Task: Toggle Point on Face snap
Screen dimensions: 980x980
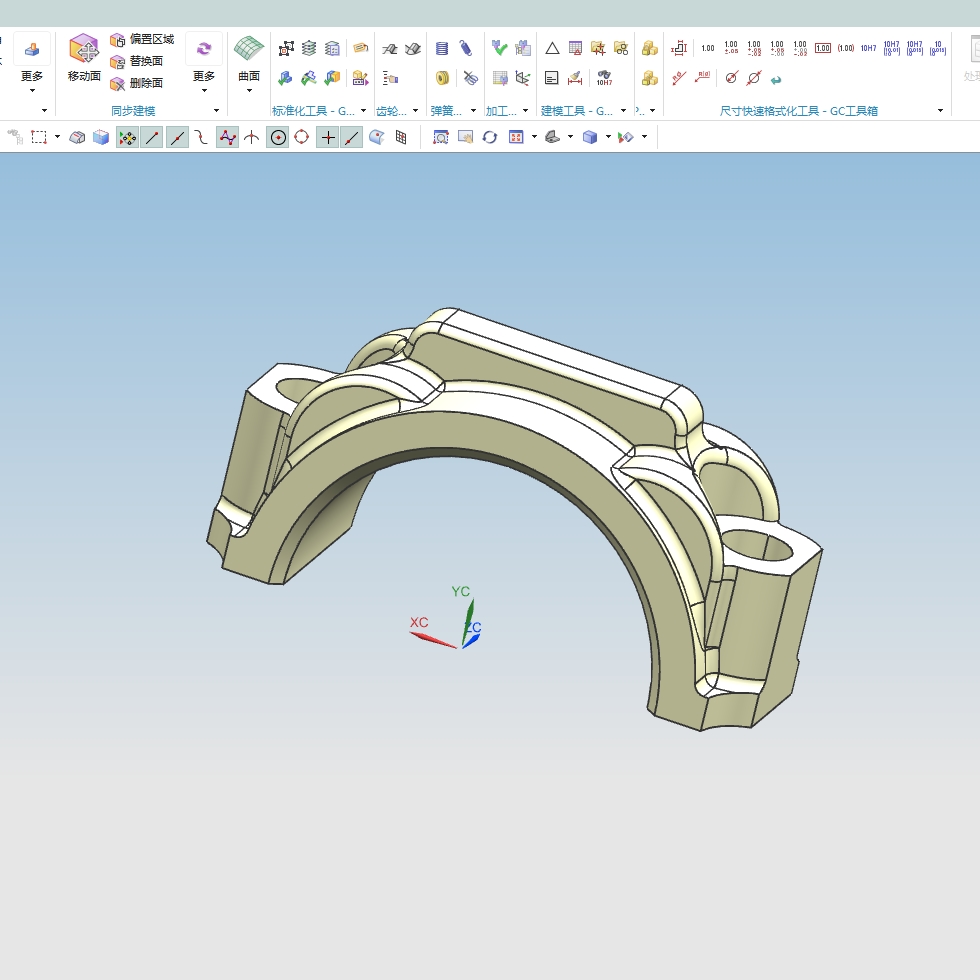Action: (x=377, y=138)
